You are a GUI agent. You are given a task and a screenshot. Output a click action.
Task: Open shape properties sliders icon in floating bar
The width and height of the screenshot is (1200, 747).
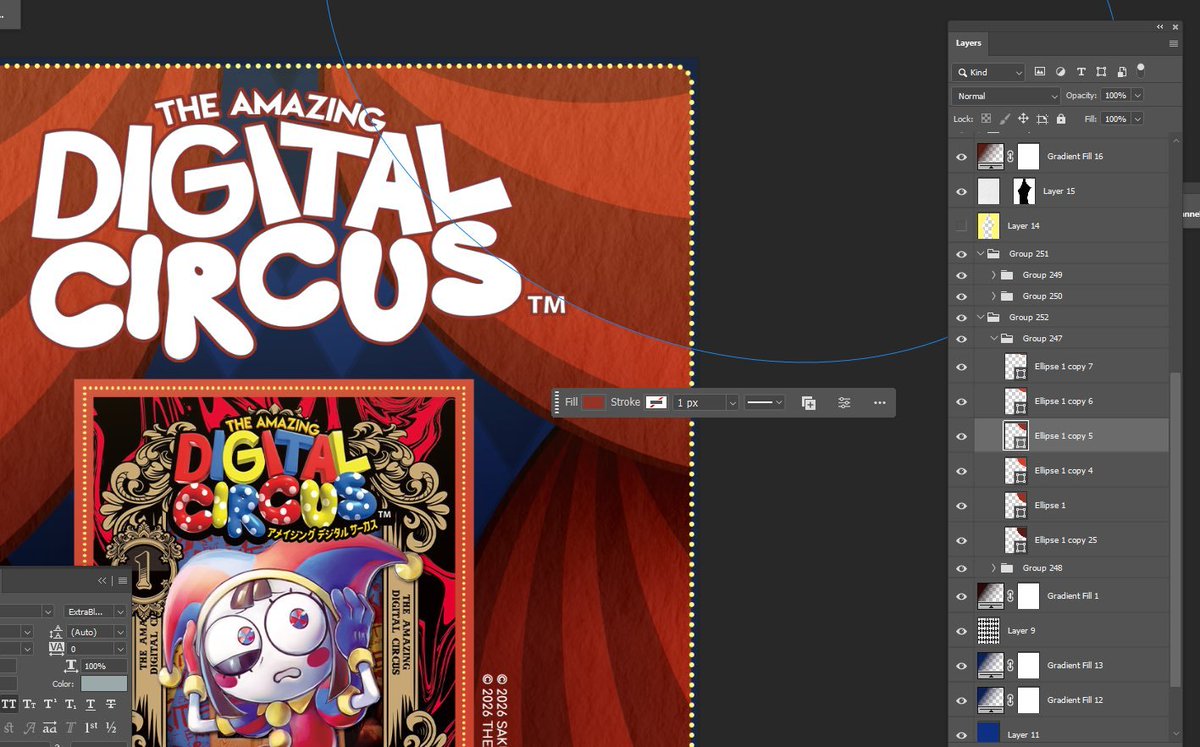844,402
